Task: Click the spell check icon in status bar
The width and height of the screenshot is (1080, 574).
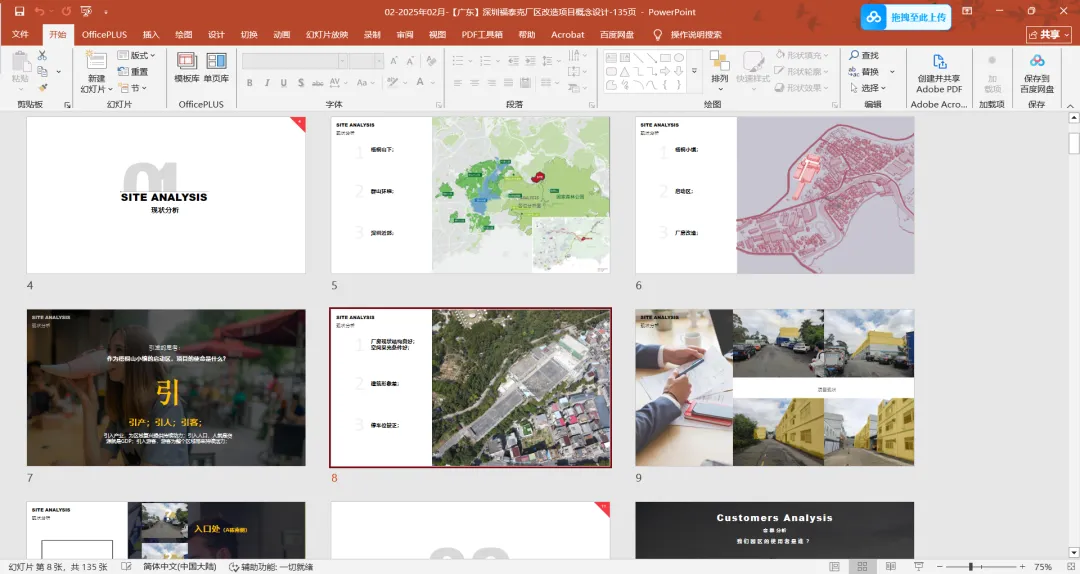Action: tap(127, 566)
